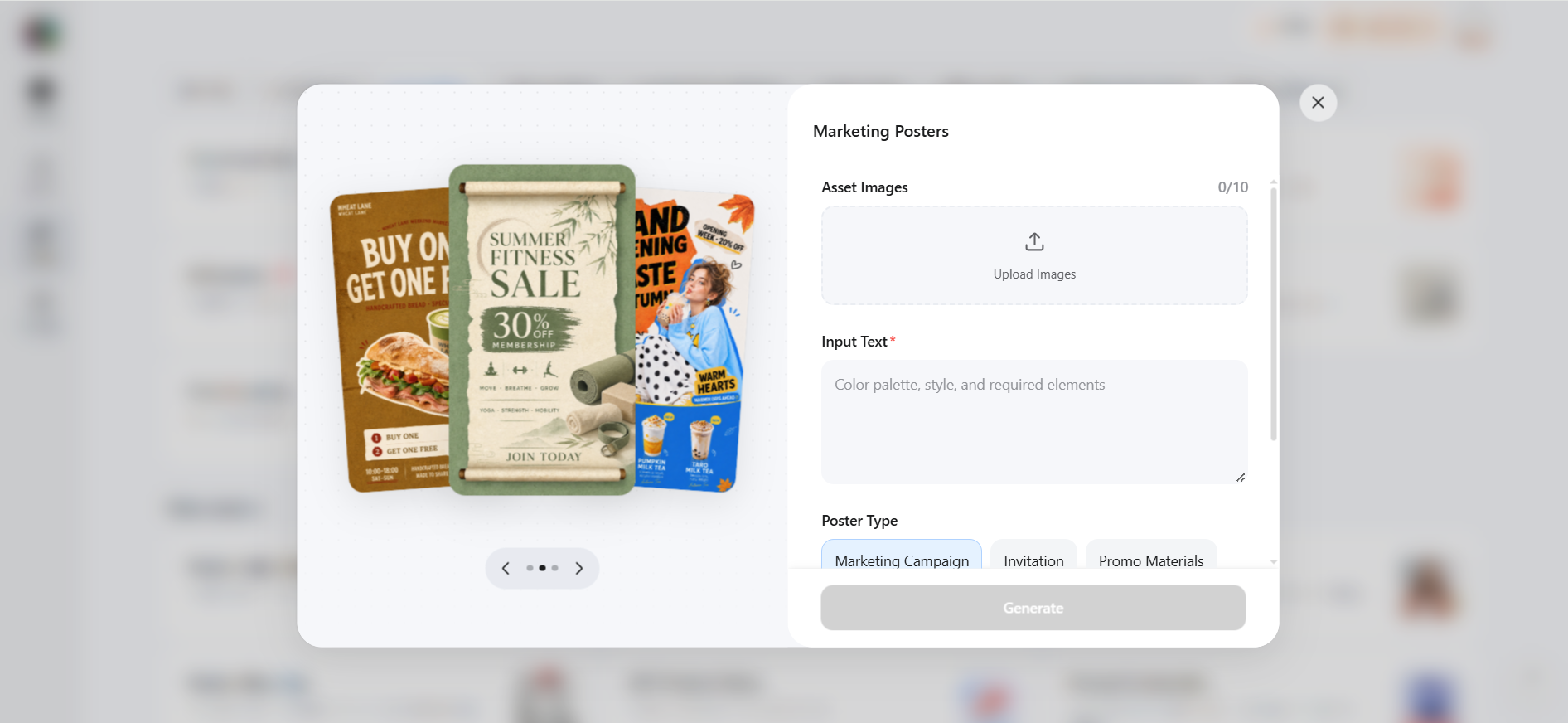Click the upload arrow icon

coord(1034,242)
